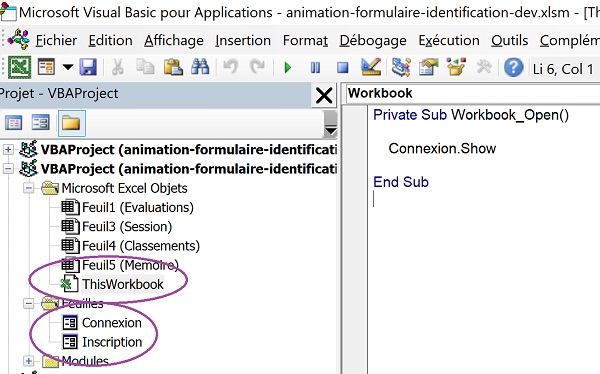Open the Outils menu

[510, 40]
